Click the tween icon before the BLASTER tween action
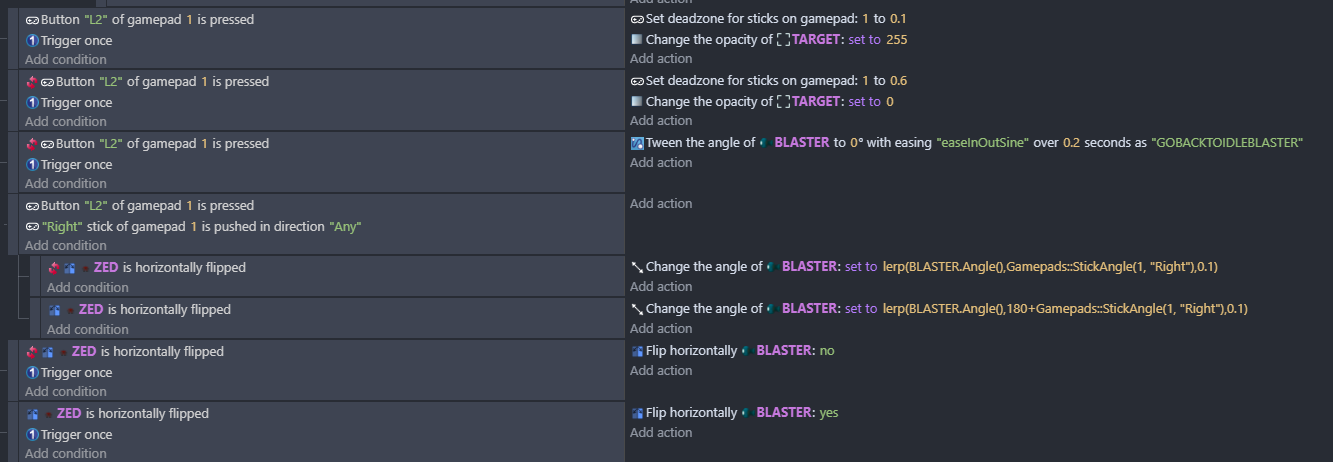This screenshot has height=462, width=1333. (637, 143)
